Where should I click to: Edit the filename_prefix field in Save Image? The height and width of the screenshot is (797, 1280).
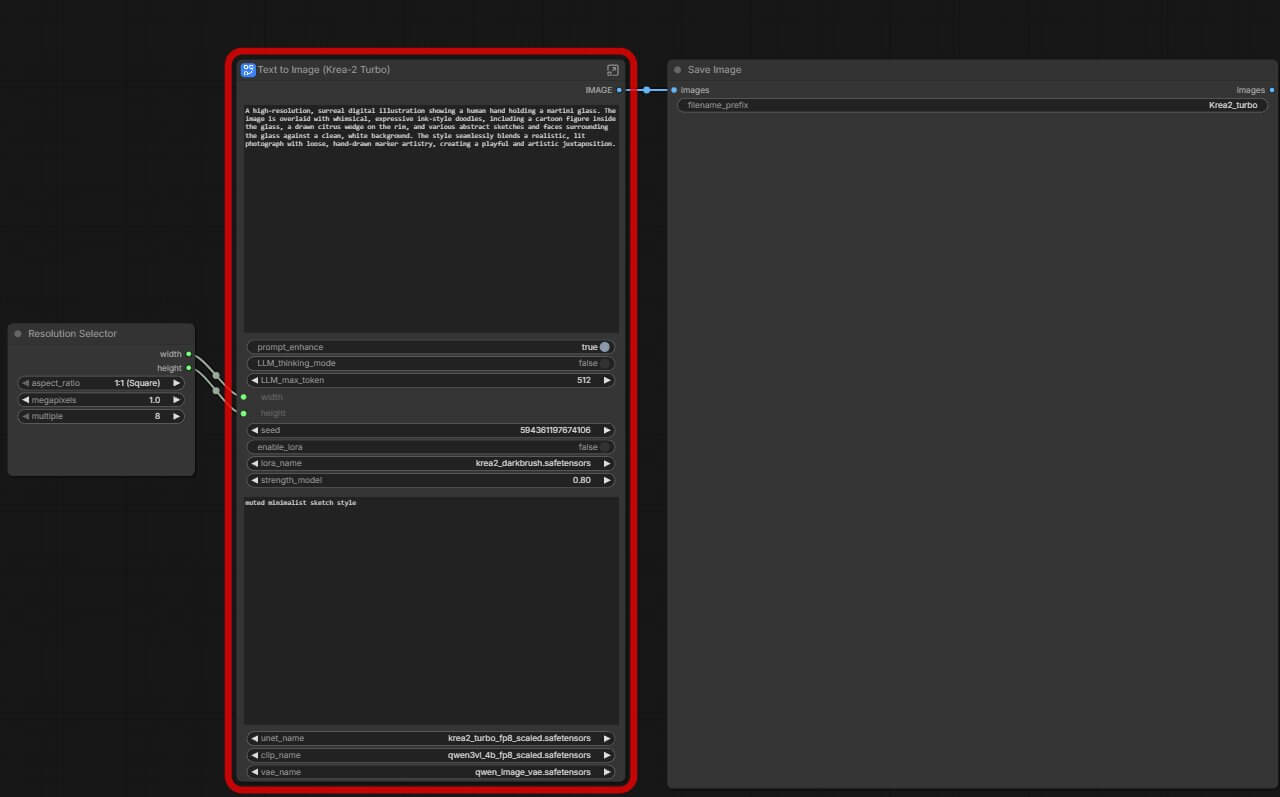click(973, 105)
